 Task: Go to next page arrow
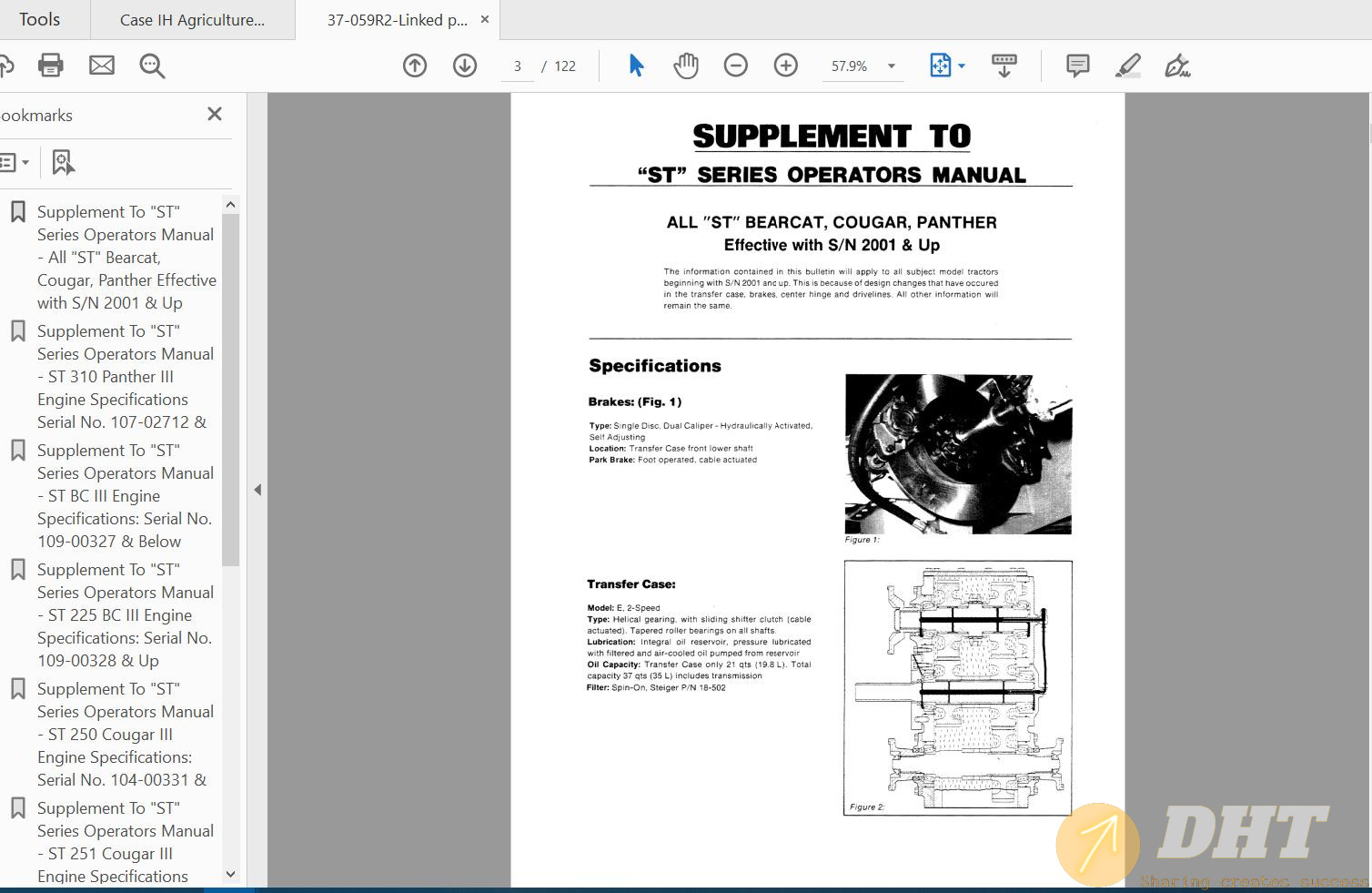click(465, 66)
